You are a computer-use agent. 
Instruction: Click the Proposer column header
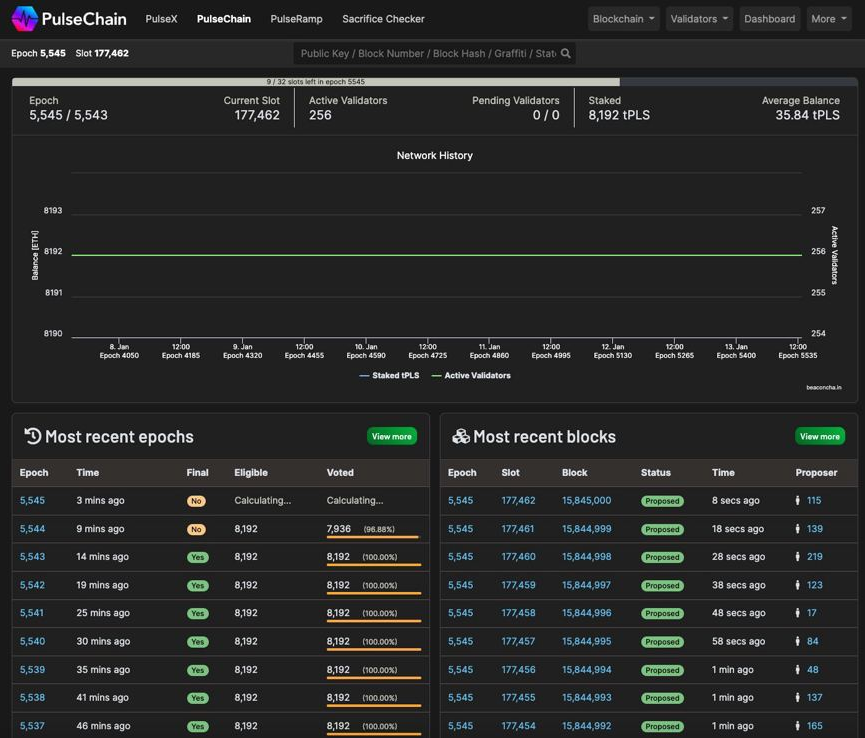click(816, 473)
